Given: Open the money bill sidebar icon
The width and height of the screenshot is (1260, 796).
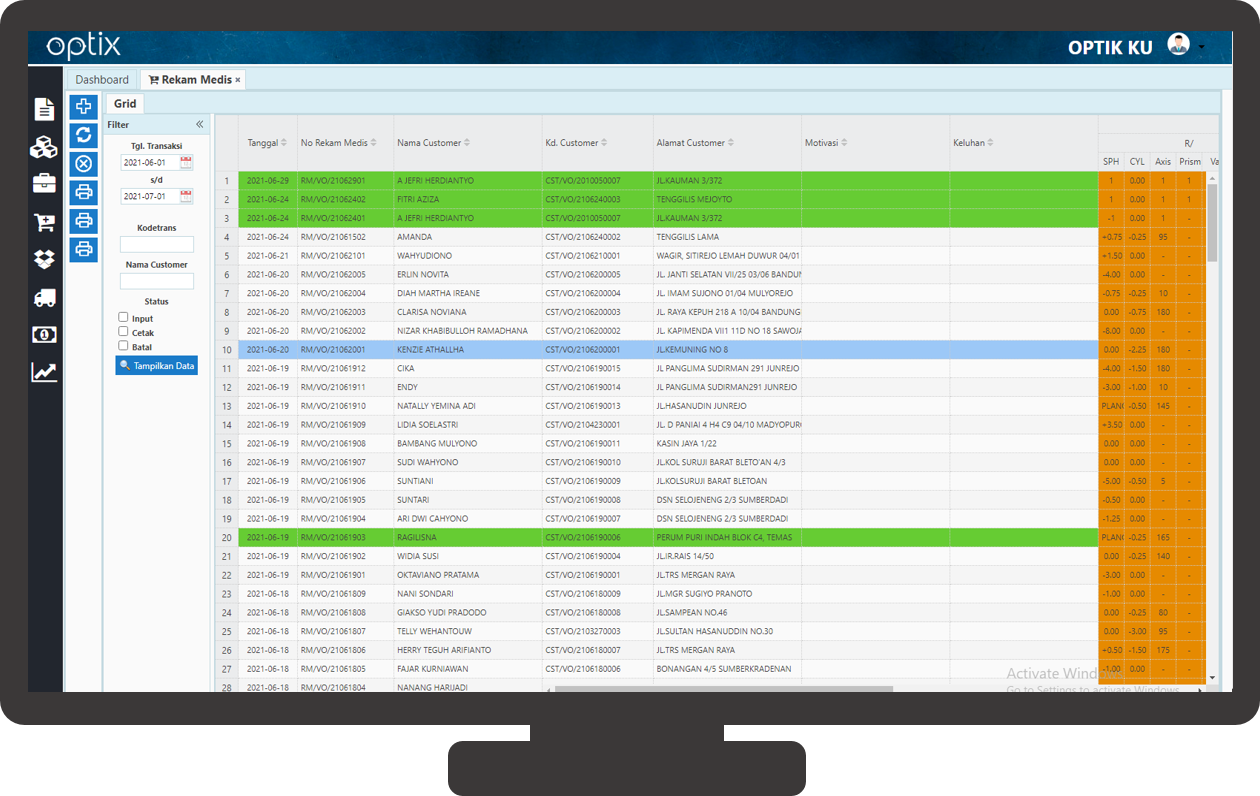Looking at the screenshot, I should pos(44,335).
